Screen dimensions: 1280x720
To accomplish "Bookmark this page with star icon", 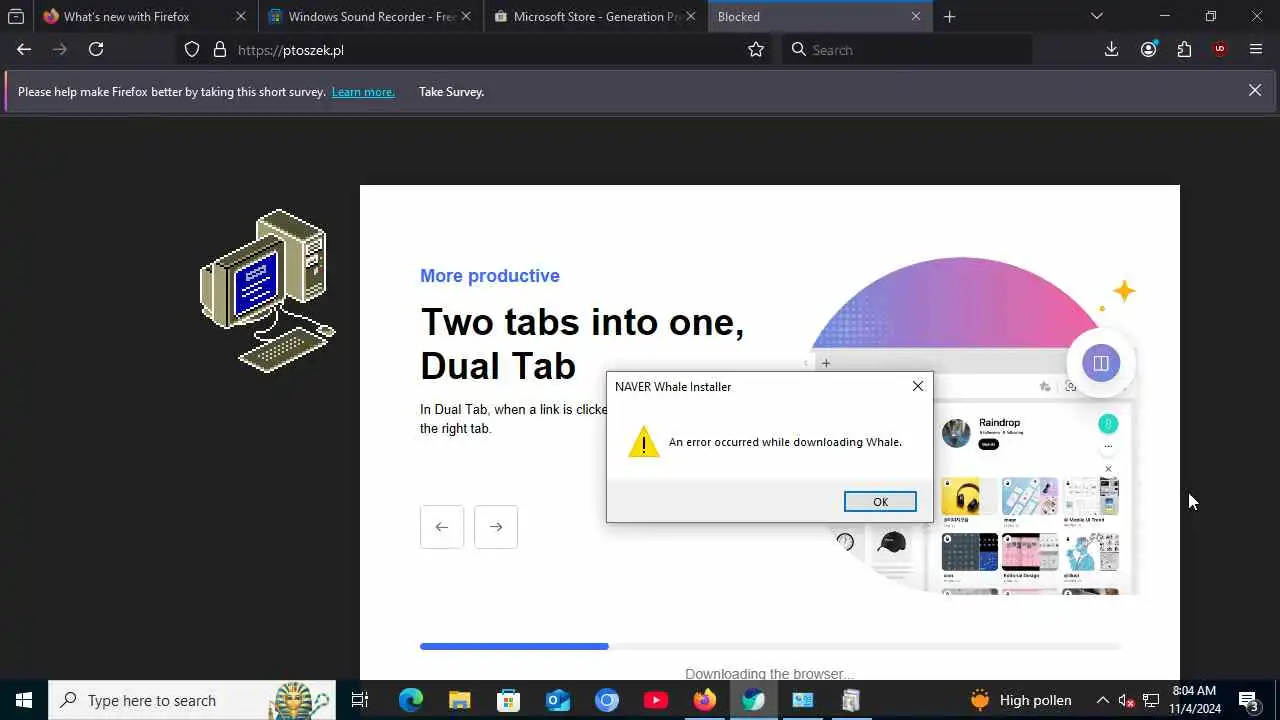I will tap(756, 50).
